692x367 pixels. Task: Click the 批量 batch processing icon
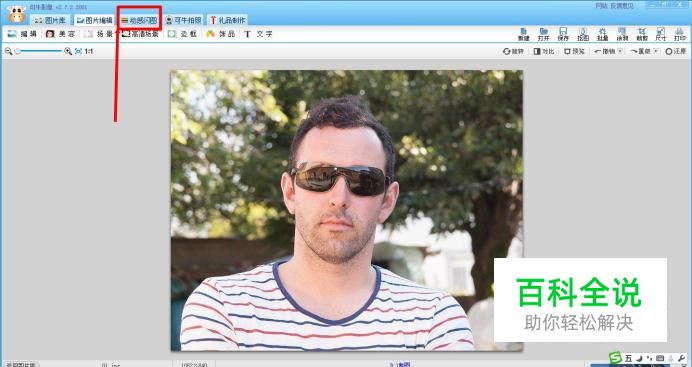click(602, 34)
